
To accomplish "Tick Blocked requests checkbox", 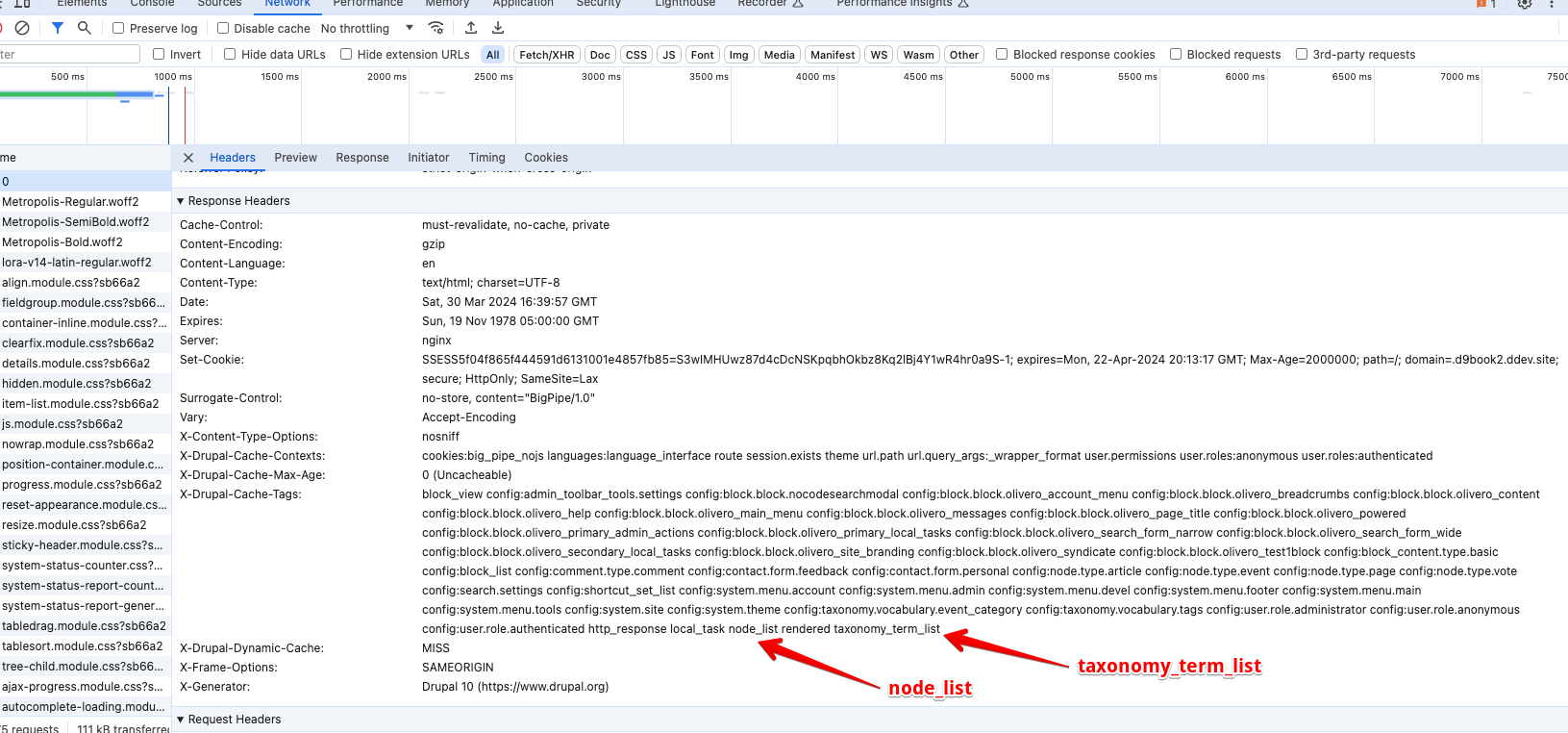I will pyautogui.click(x=1176, y=54).
